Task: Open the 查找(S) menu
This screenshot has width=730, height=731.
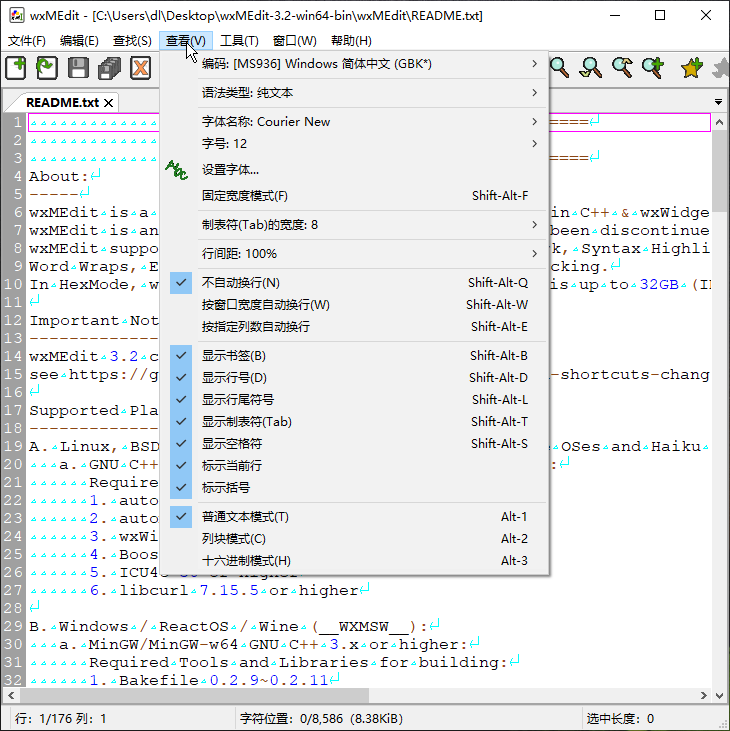Action: [x=132, y=41]
